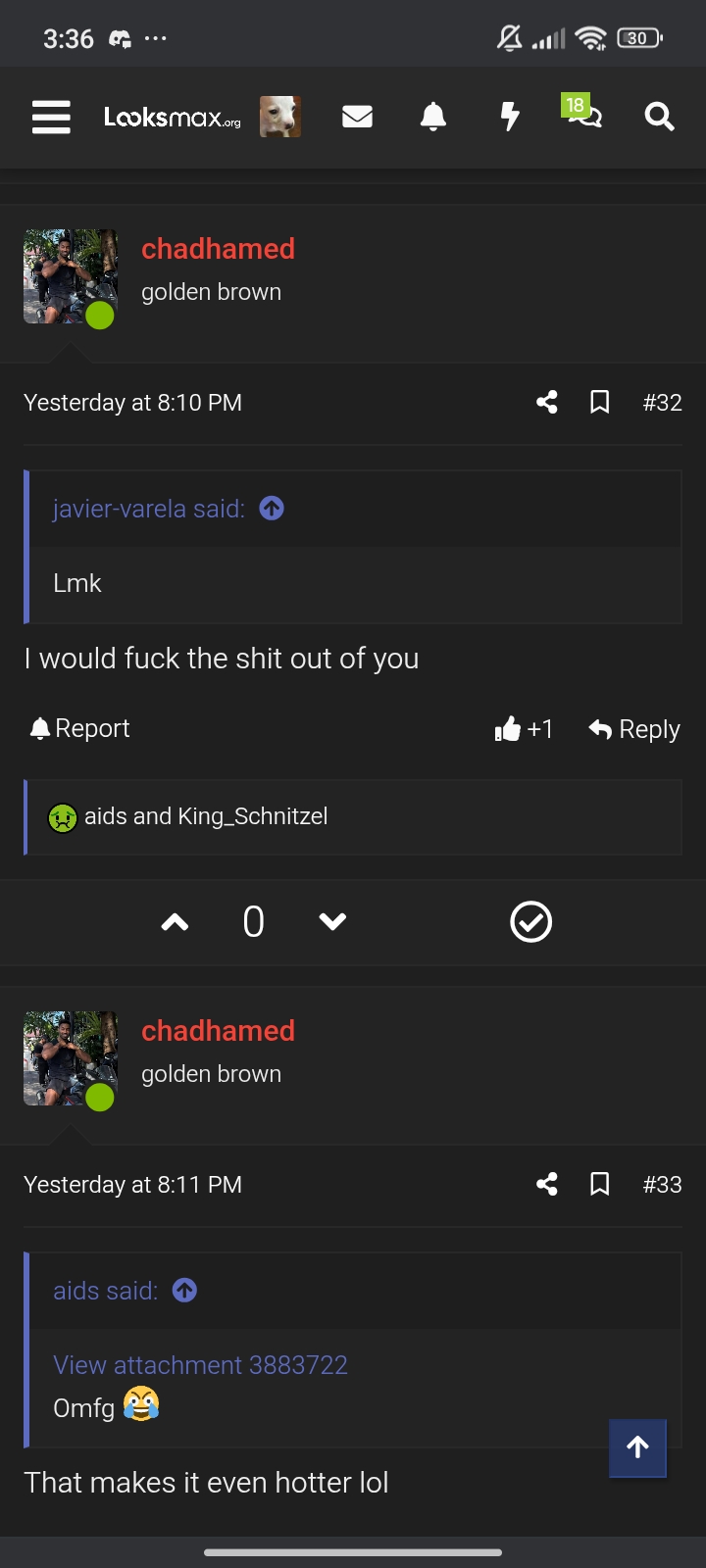Open the notifications bell in header
The height and width of the screenshot is (1568, 706).
433,118
